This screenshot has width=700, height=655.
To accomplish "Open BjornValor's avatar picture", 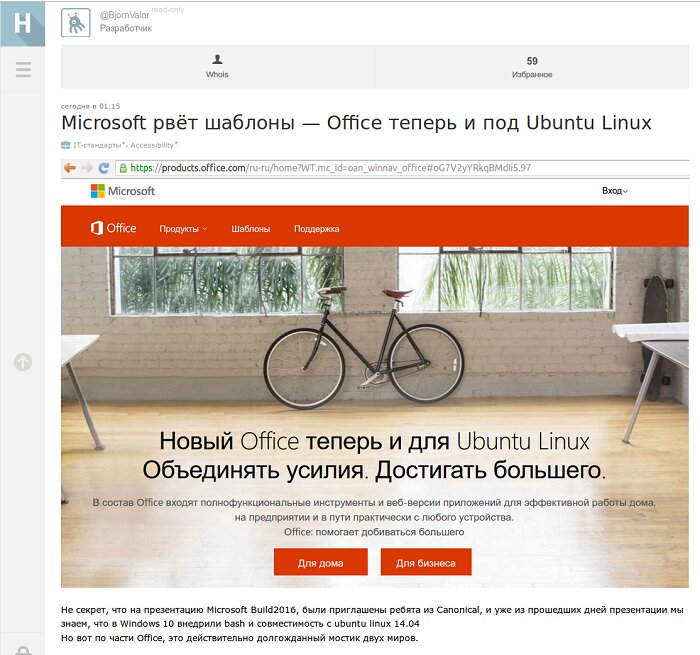I will click(76, 22).
